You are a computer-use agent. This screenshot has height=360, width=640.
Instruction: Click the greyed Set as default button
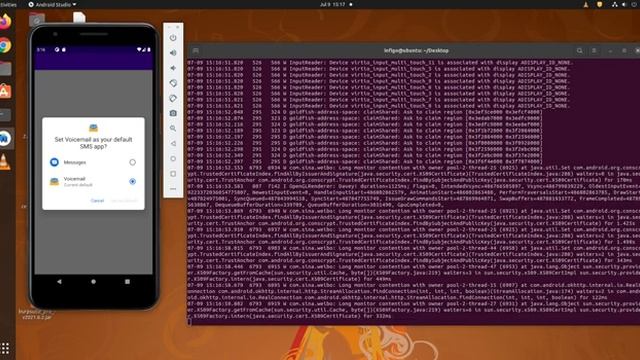[124, 200]
